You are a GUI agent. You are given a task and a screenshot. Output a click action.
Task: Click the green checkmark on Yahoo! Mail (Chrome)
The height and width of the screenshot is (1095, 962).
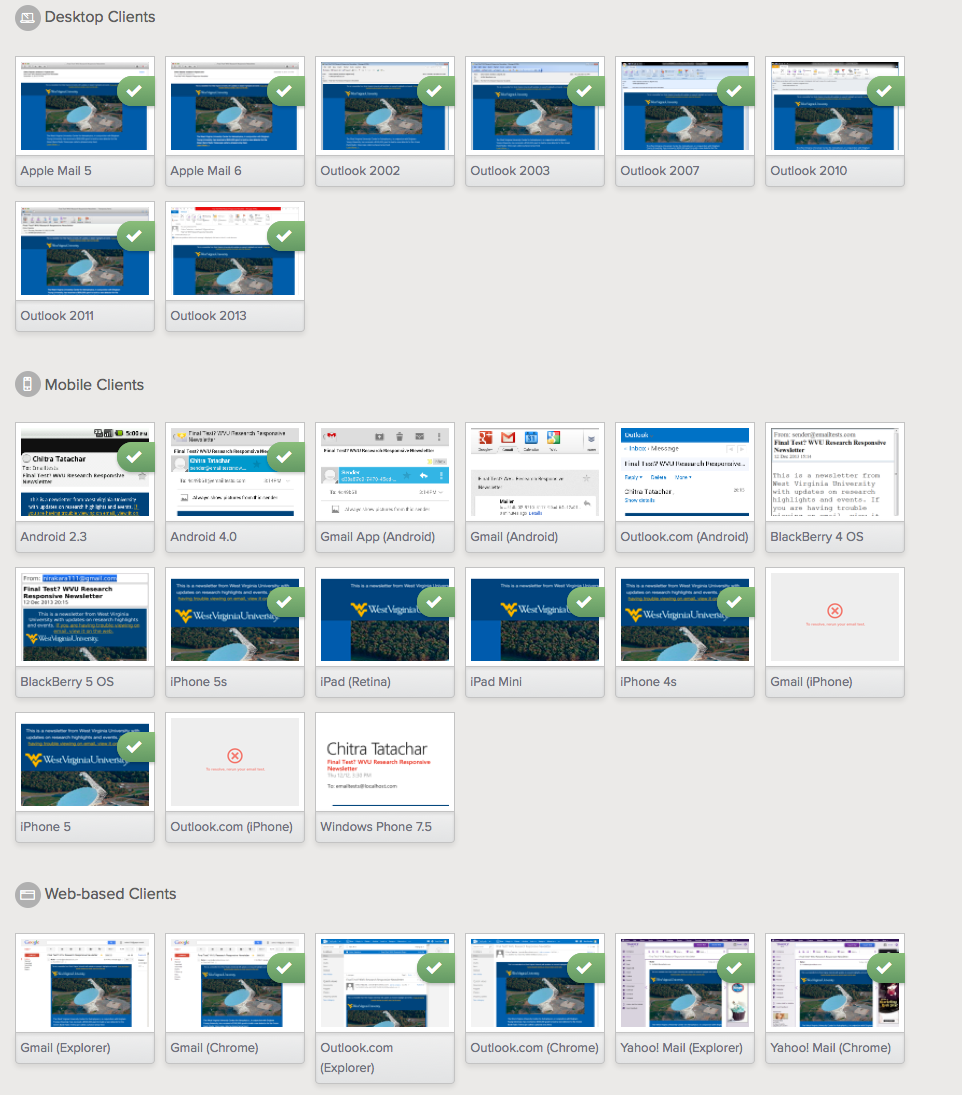click(886, 968)
